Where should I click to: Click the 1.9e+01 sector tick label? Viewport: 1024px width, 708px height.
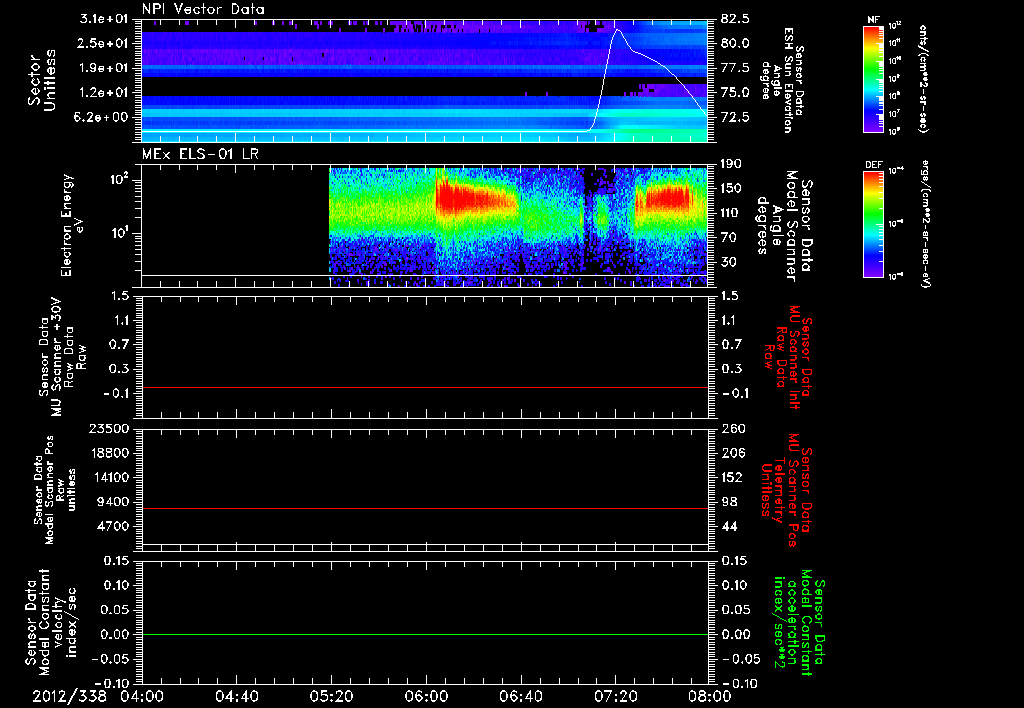(x=103, y=68)
